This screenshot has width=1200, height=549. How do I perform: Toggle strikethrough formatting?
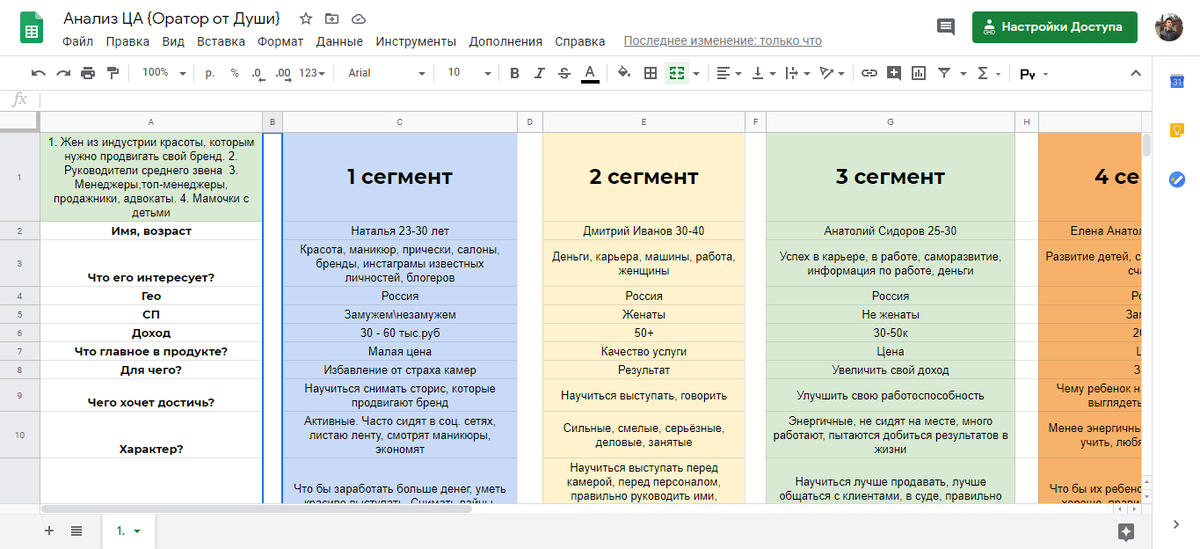pyautogui.click(x=564, y=73)
